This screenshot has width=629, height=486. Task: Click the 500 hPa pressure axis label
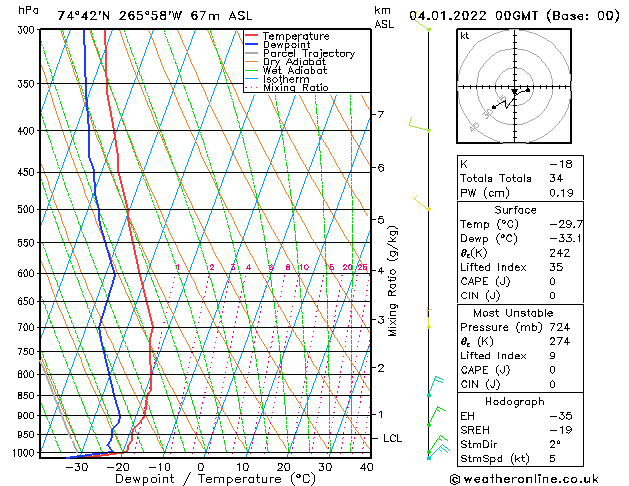[28, 209]
